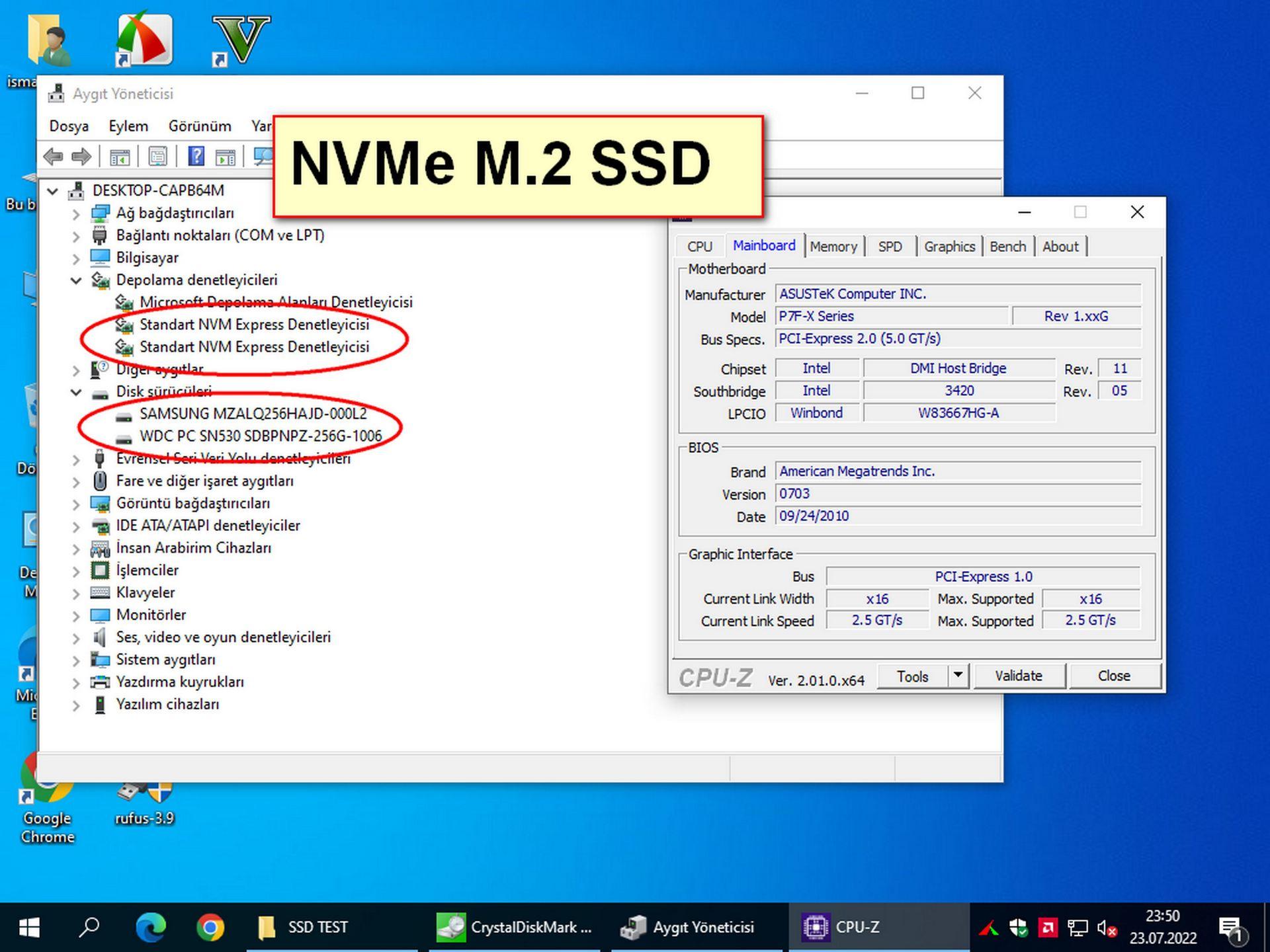The height and width of the screenshot is (952, 1270).
Task: Open the Eylem menu
Action: (x=128, y=126)
